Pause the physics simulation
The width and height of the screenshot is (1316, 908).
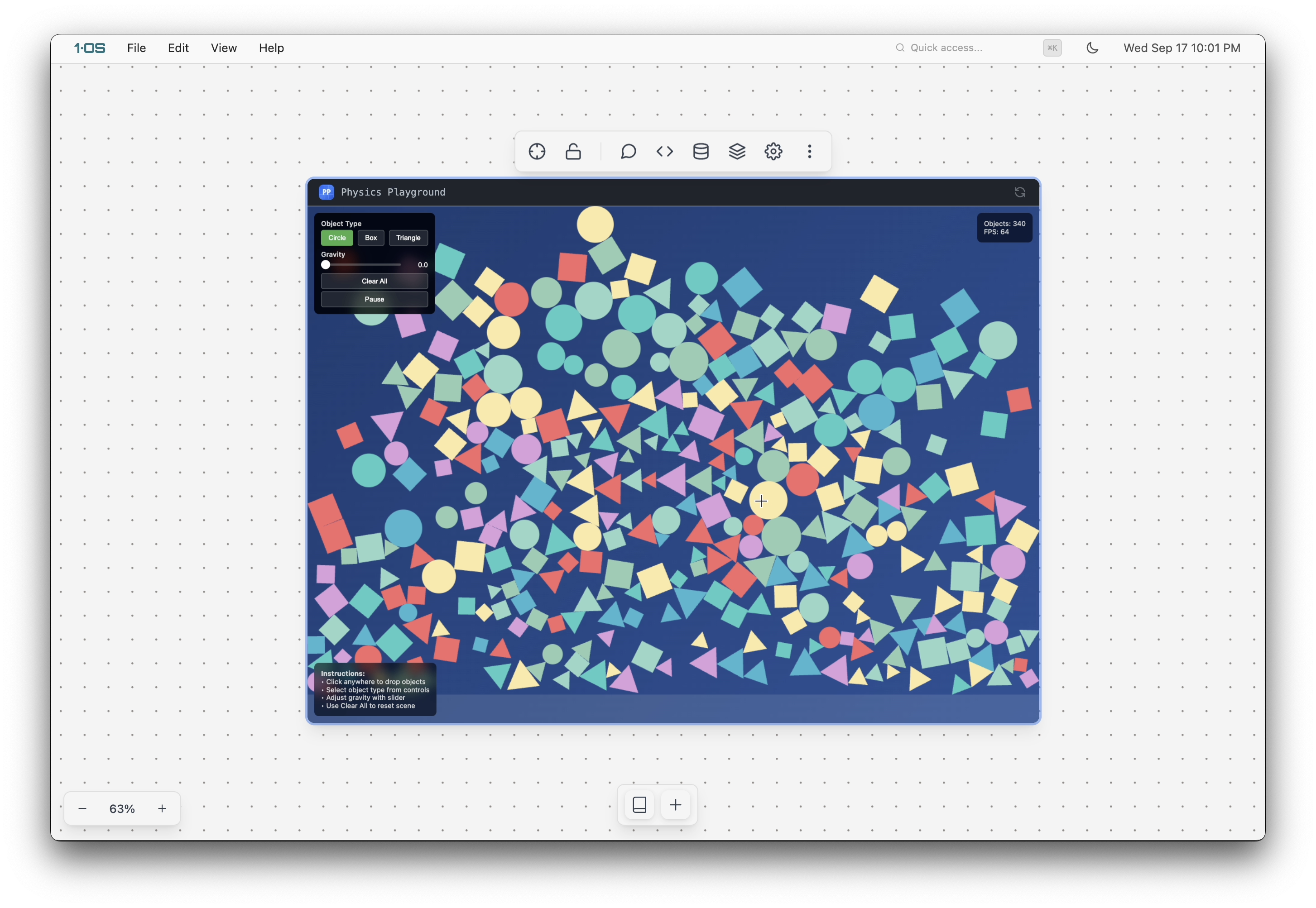(x=374, y=299)
